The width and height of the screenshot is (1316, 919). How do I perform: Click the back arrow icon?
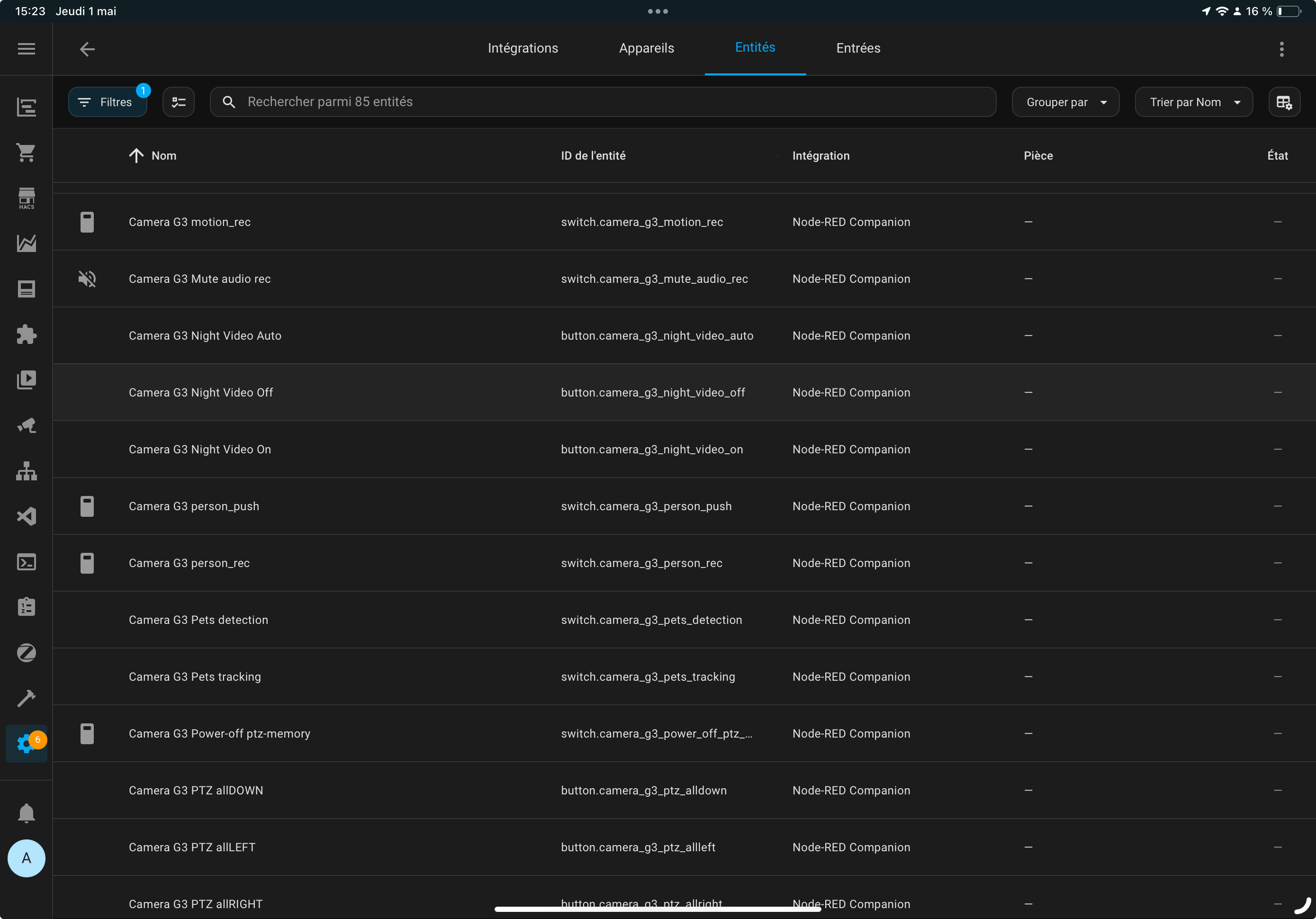87,49
